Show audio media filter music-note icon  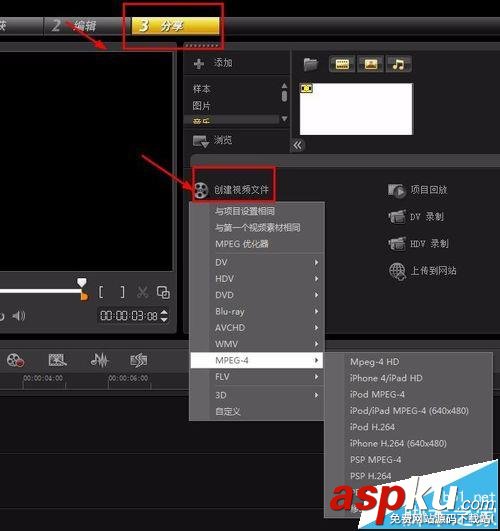[399, 64]
